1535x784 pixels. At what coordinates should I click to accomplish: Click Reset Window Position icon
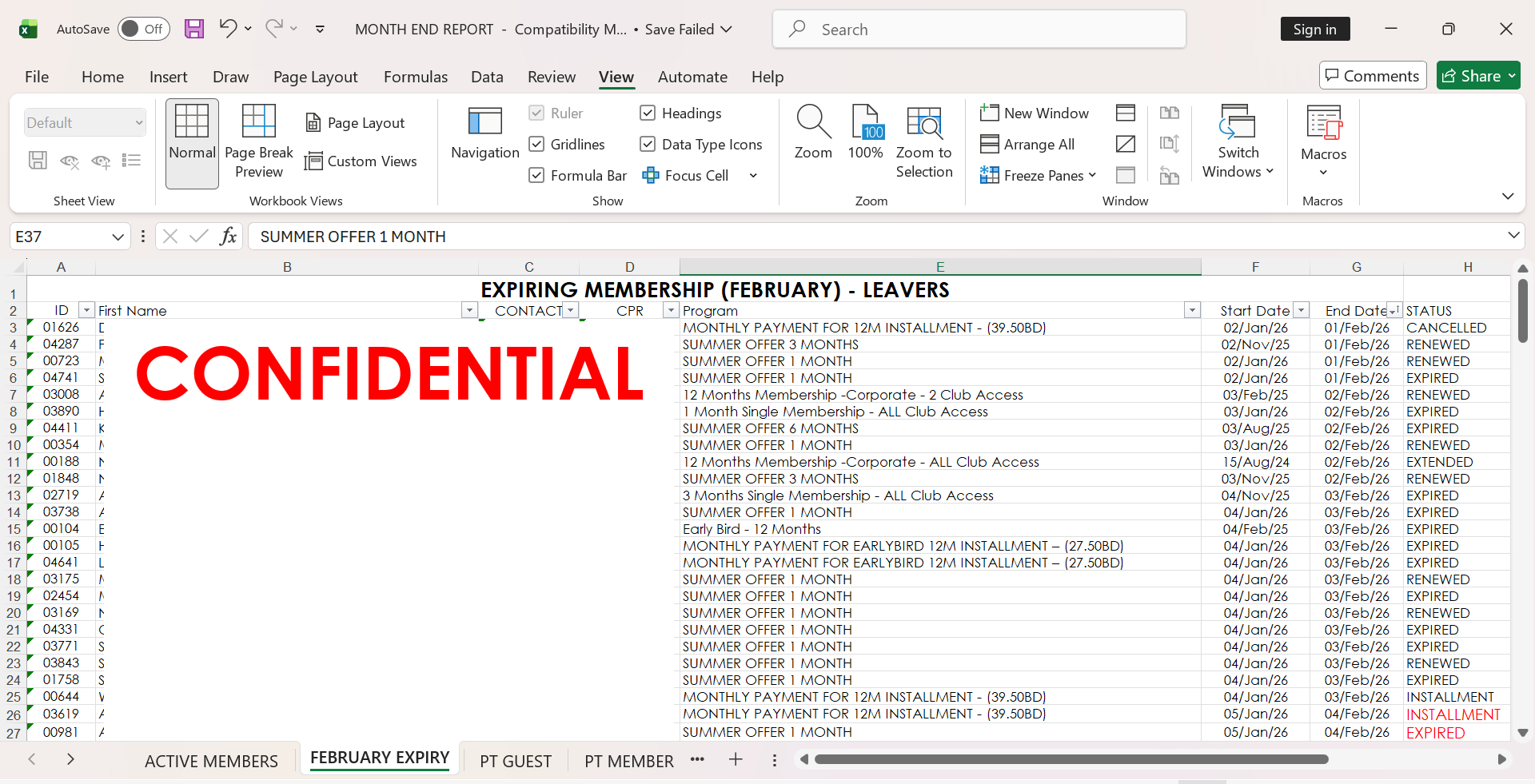(x=1170, y=175)
